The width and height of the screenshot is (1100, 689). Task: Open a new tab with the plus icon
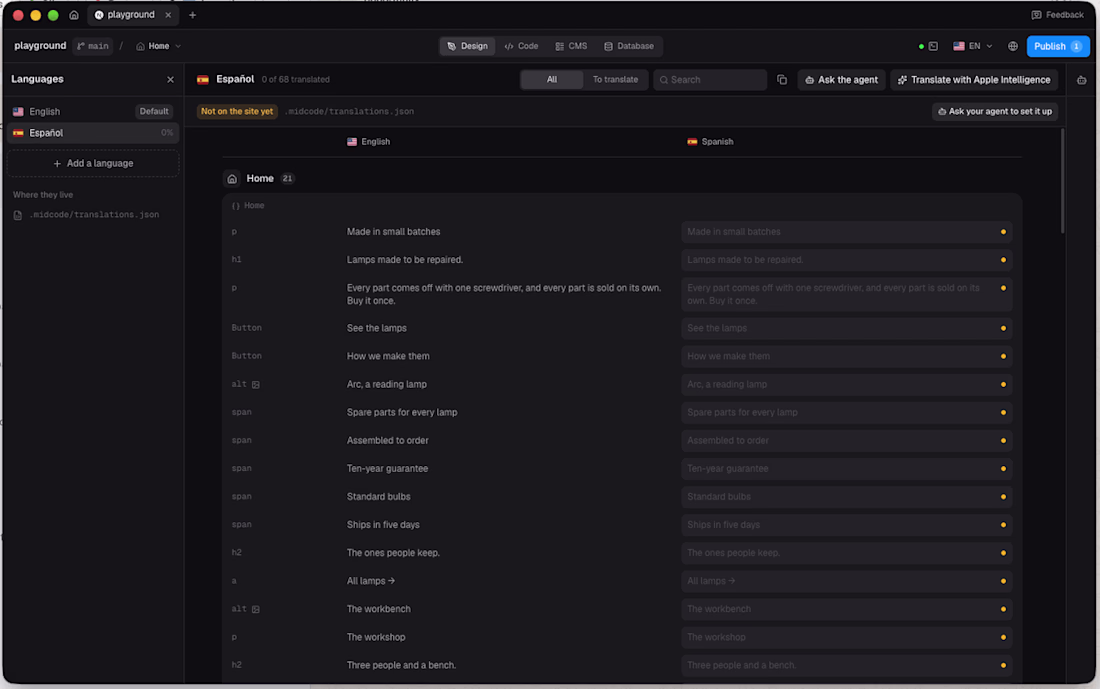coord(192,15)
